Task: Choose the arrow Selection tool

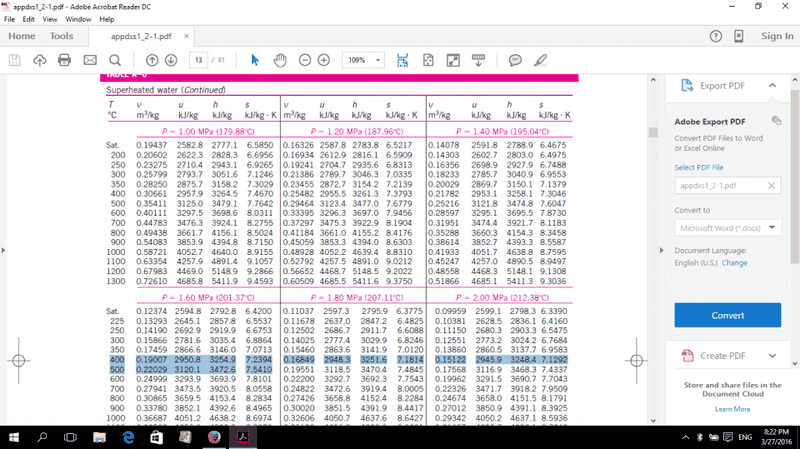Action: pos(255,60)
